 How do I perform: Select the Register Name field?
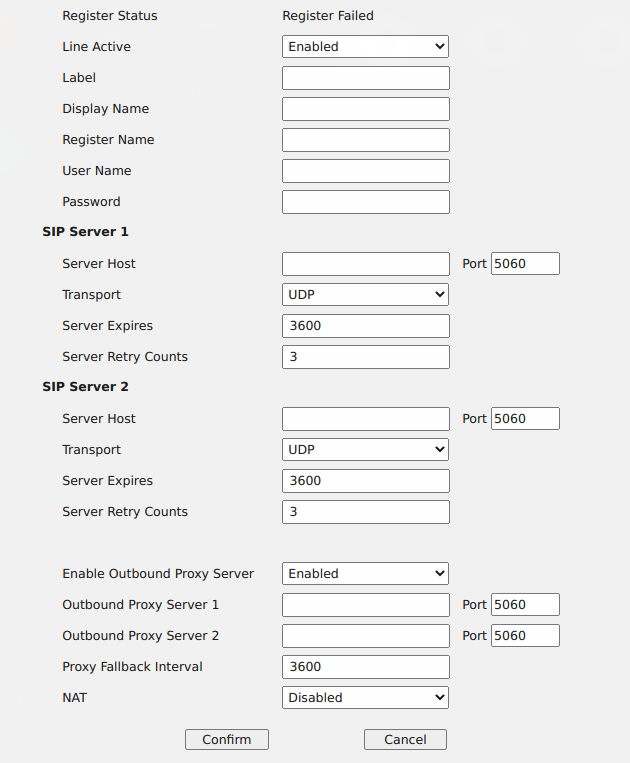pyautogui.click(x=365, y=140)
